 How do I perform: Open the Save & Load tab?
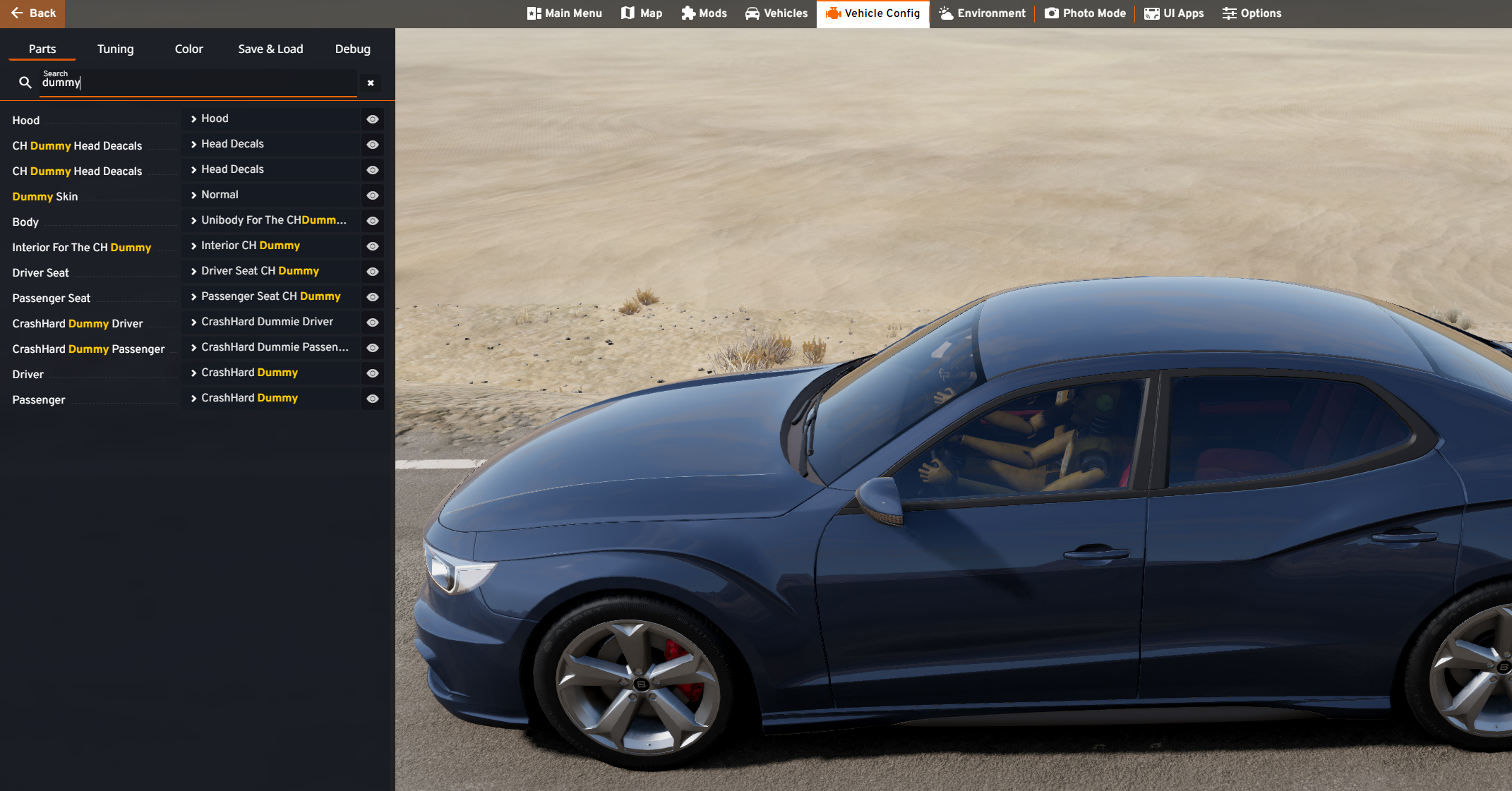click(x=270, y=49)
